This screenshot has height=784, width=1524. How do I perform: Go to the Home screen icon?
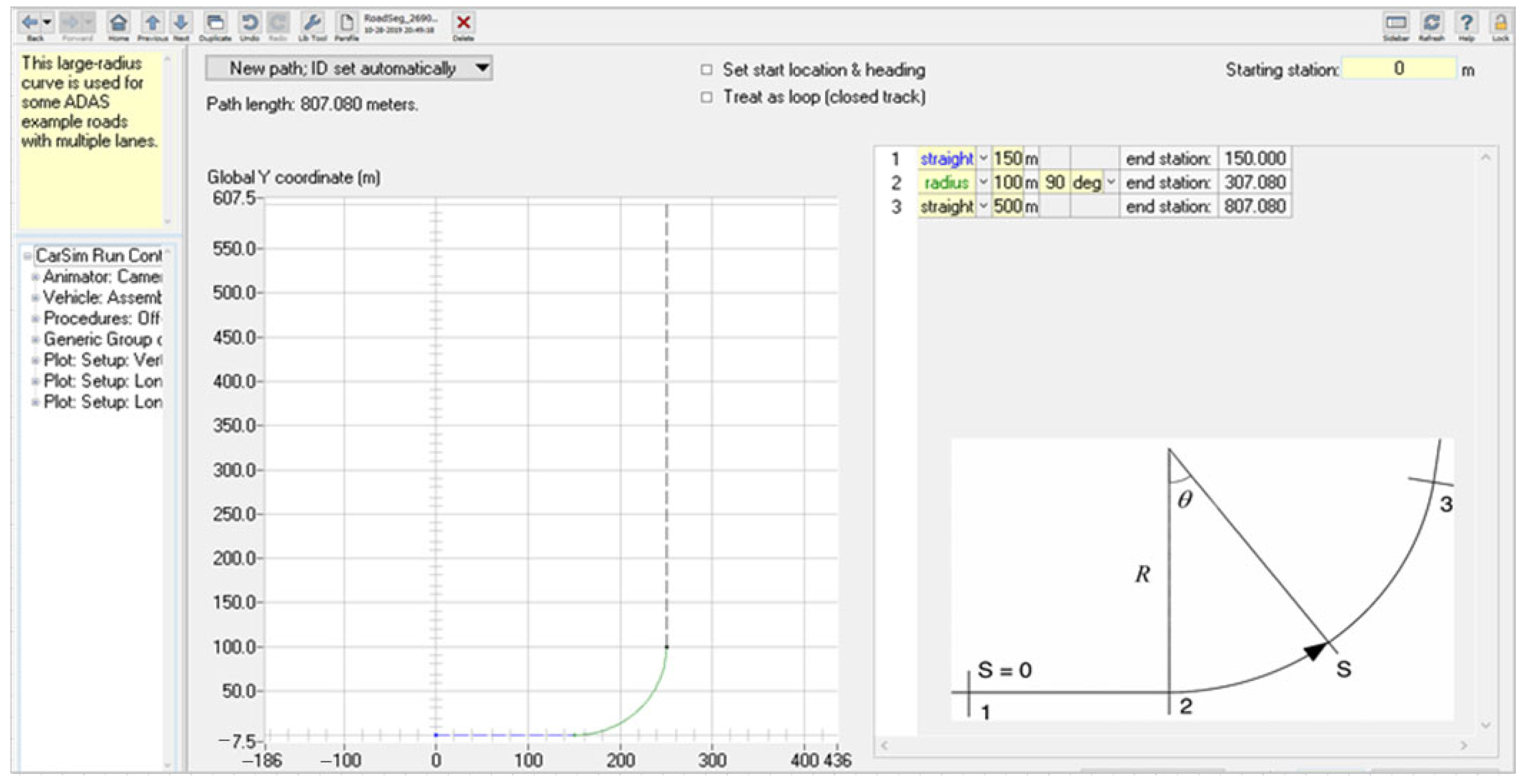[x=118, y=23]
